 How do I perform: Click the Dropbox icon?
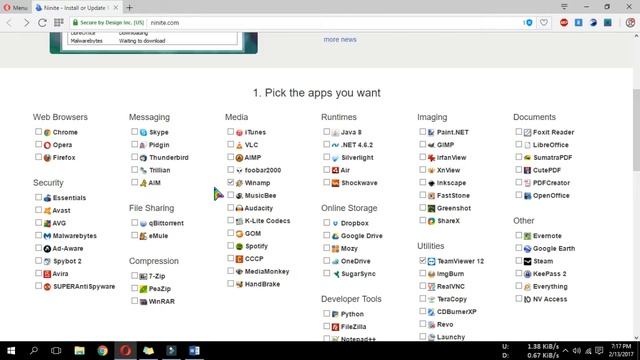[x=335, y=223]
